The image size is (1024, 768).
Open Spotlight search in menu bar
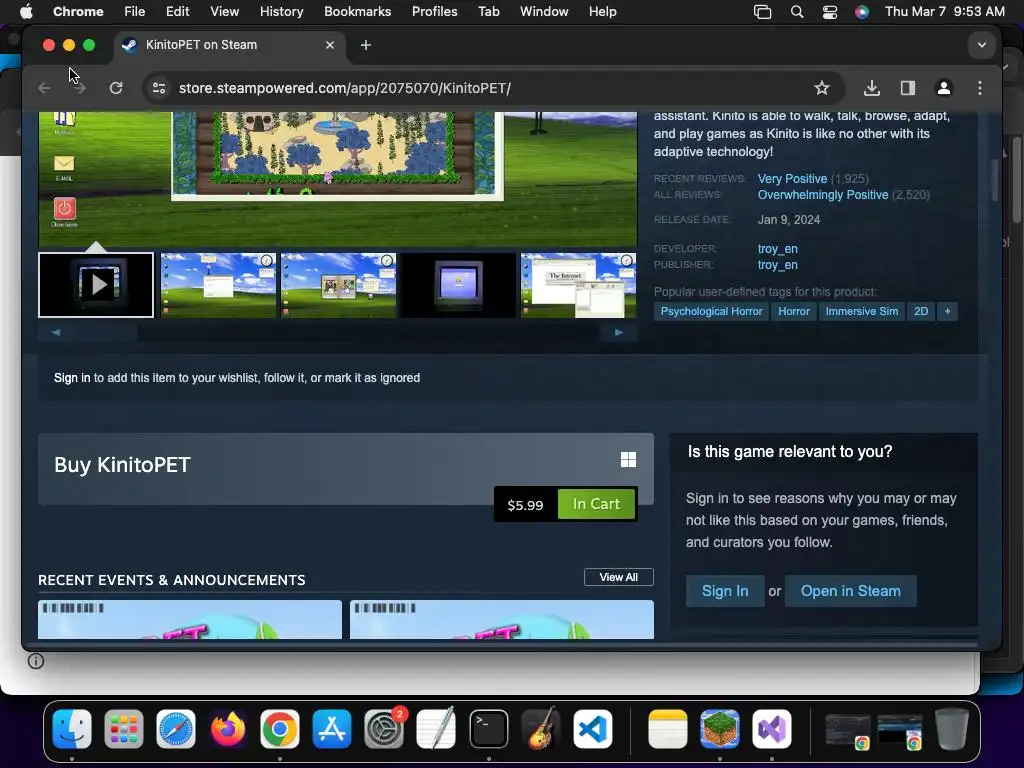point(797,11)
